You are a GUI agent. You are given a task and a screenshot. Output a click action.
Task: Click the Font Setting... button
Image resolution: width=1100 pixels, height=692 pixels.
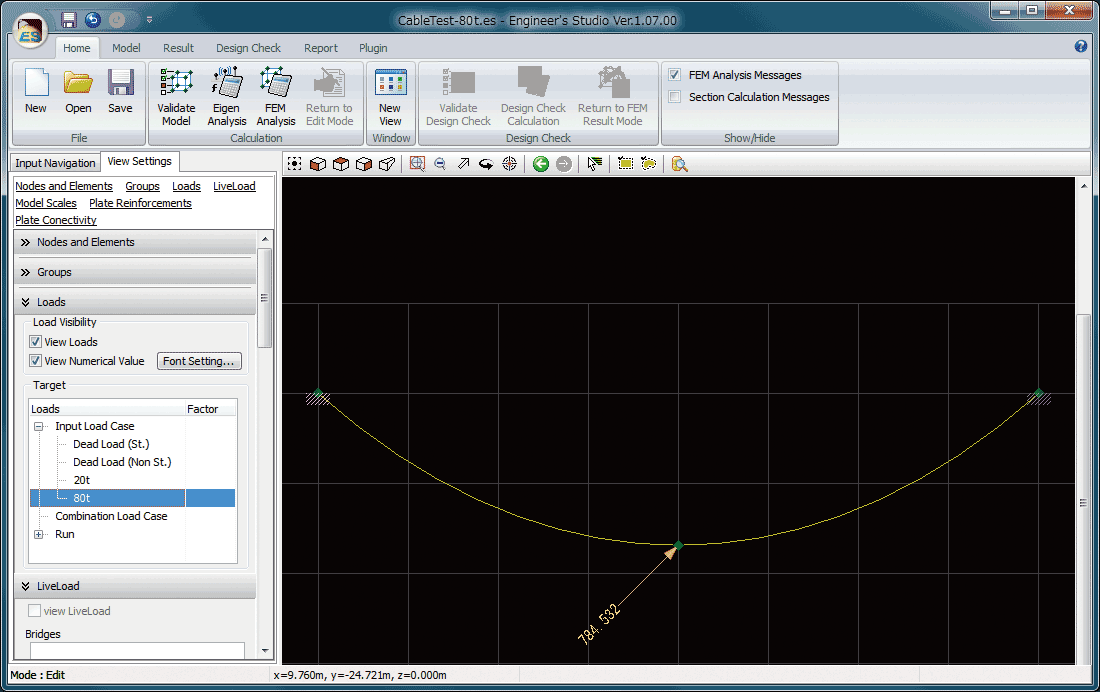199,361
